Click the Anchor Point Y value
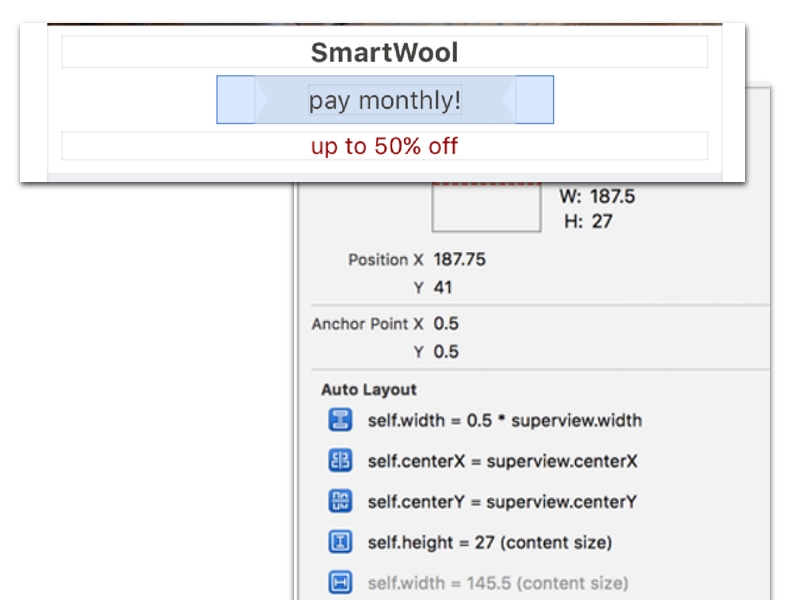The width and height of the screenshot is (800, 600). (446, 352)
